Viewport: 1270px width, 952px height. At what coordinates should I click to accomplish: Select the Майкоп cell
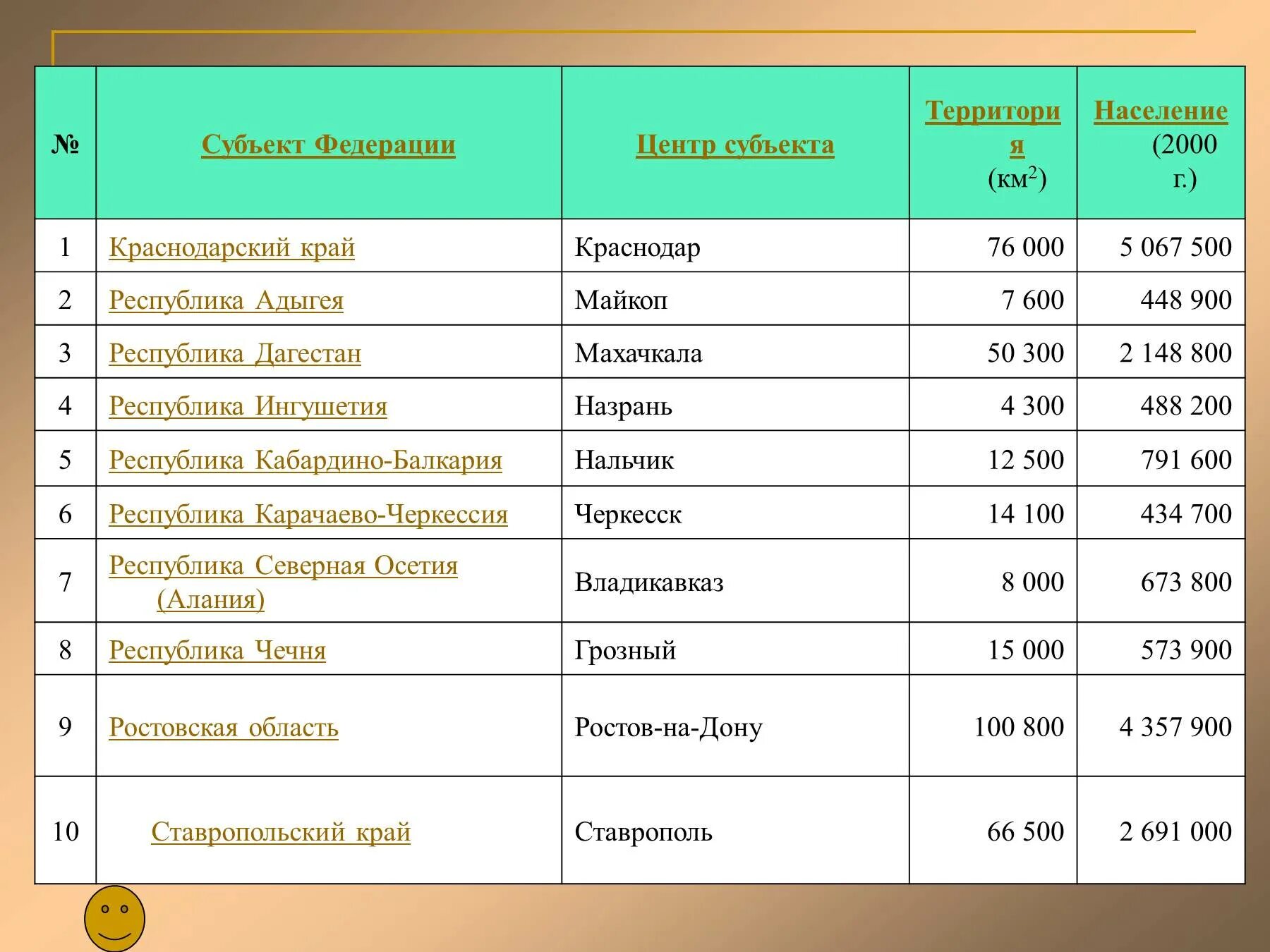coord(735,298)
